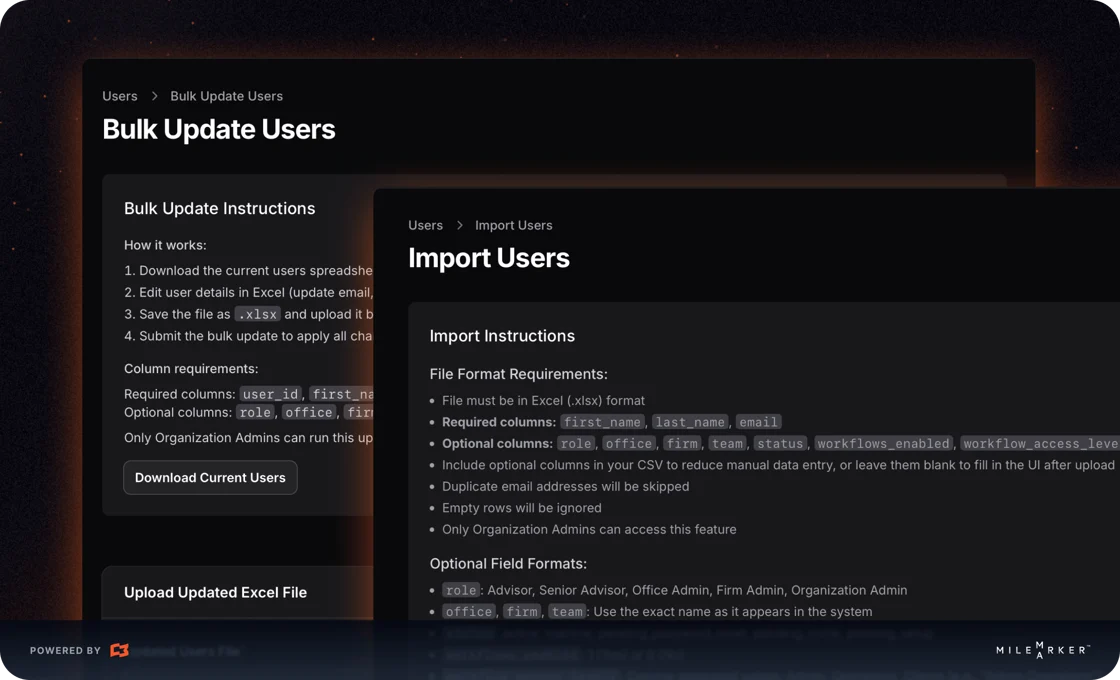Click the Import Instructions section title

[502, 336]
